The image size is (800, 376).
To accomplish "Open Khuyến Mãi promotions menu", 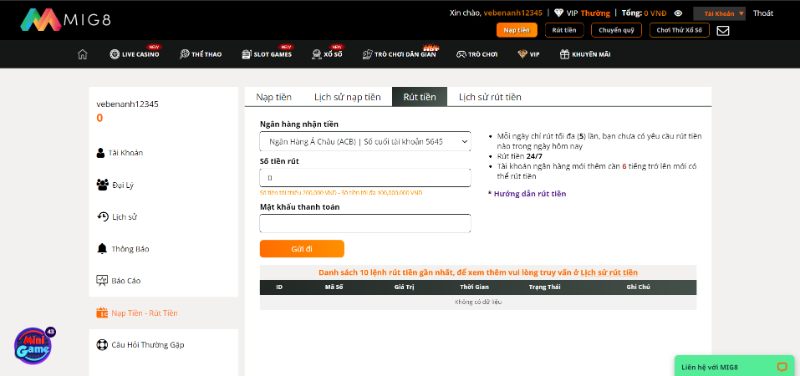I will pos(585,54).
